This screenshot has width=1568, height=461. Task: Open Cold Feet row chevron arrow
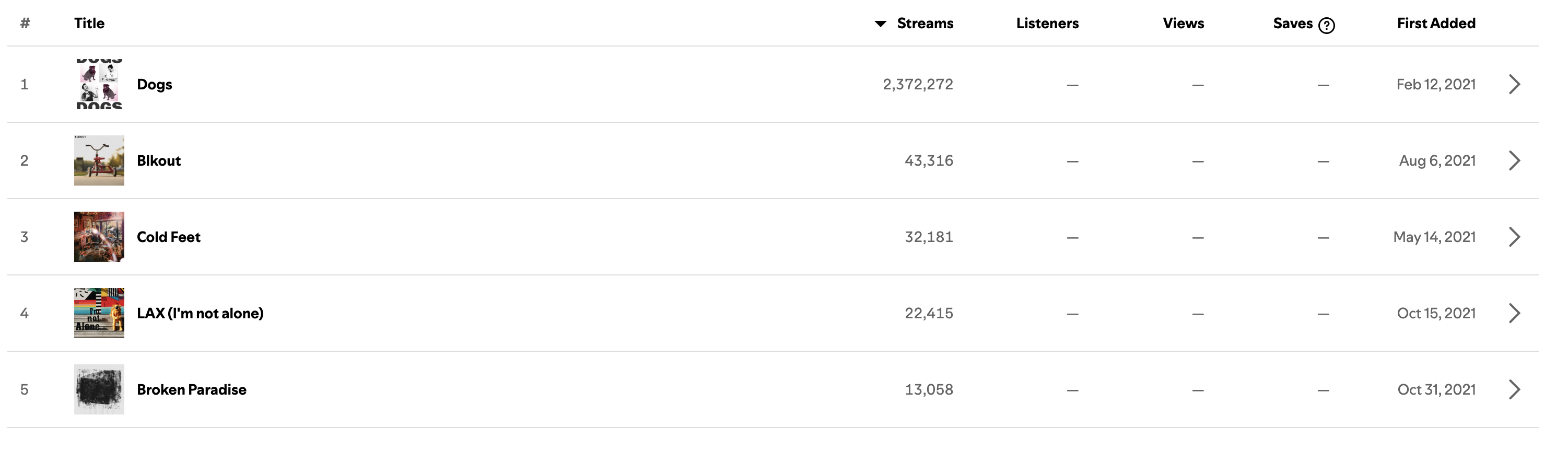click(x=1515, y=237)
